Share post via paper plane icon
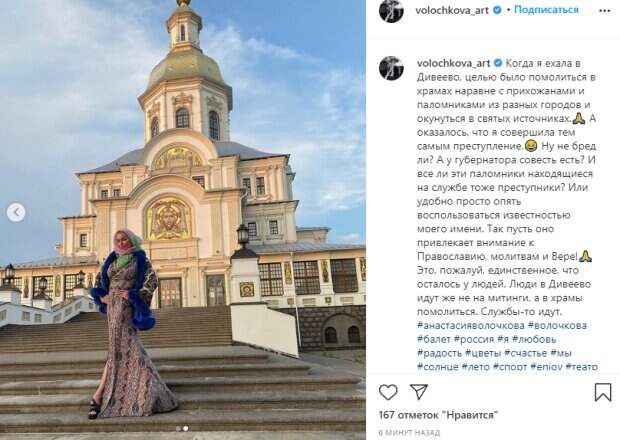 pos(419,391)
